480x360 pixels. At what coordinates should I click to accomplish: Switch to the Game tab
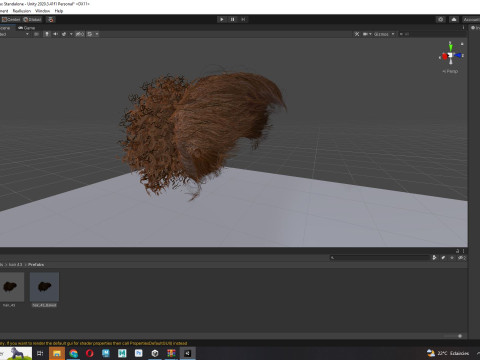click(27, 28)
